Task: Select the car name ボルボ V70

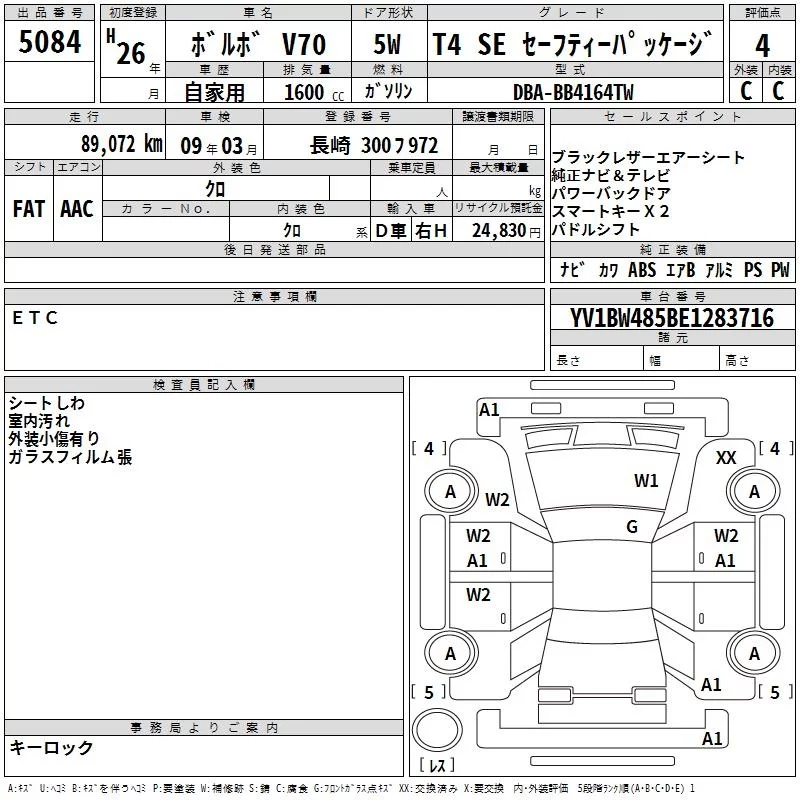Action: 258,44
